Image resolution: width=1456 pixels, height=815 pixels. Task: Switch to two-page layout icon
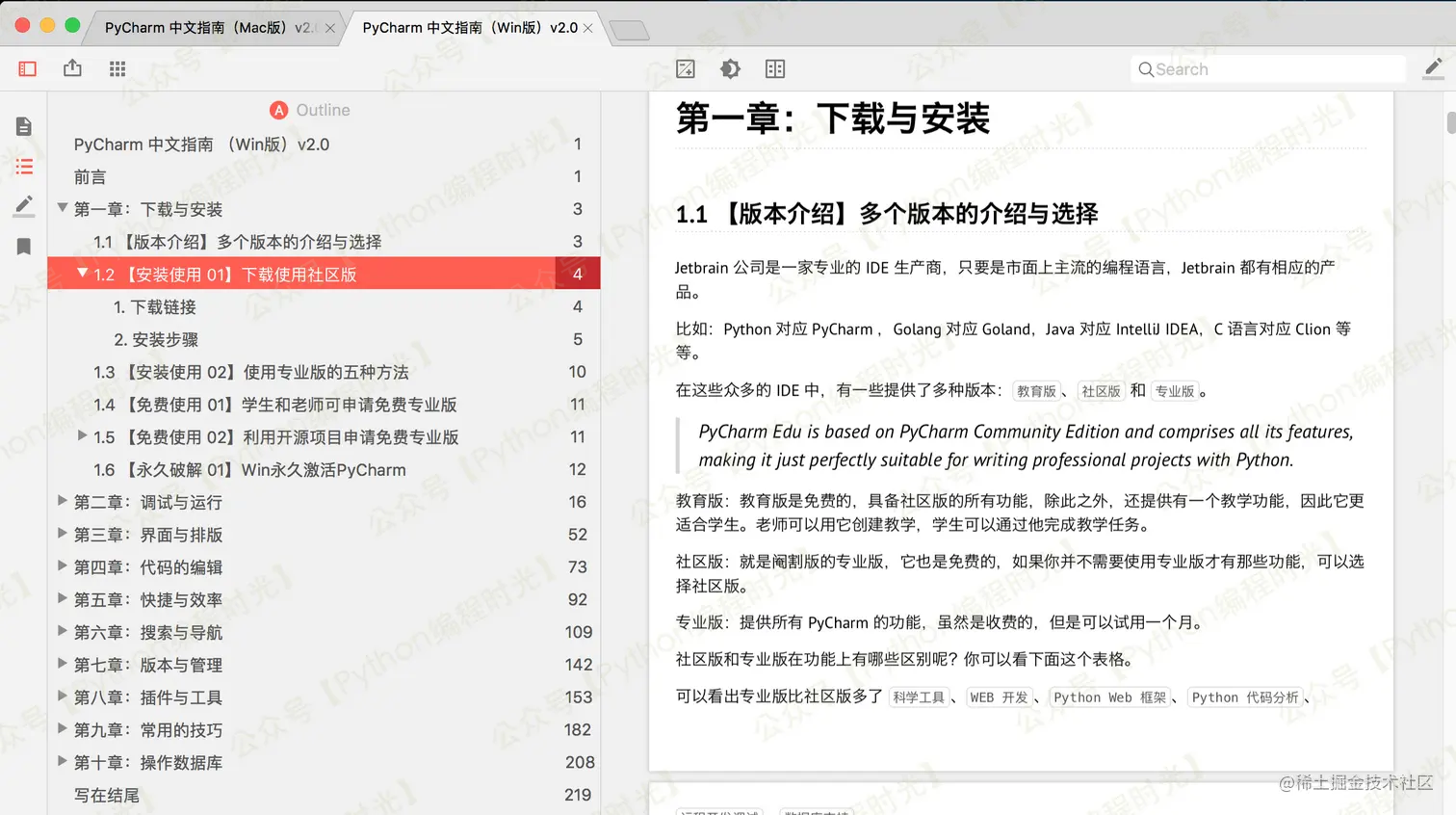pos(775,68)
